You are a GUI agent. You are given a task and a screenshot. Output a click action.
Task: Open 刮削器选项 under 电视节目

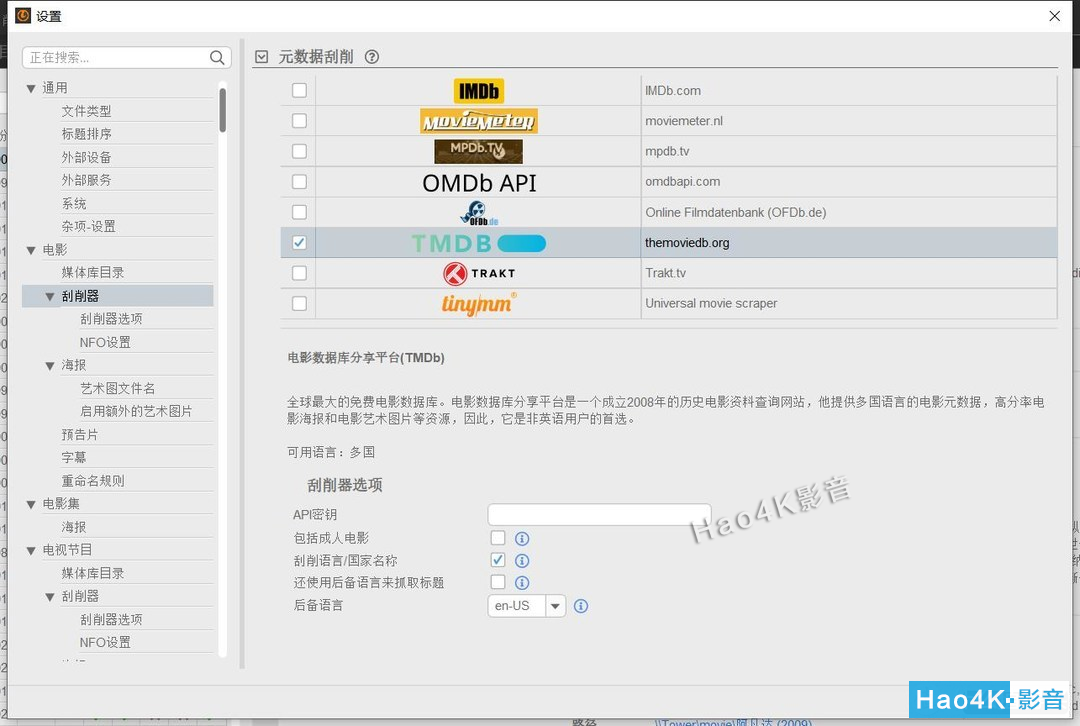pyautogui.click(x=111, y=619)
